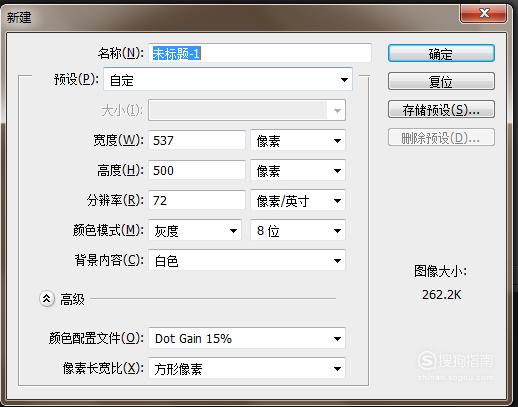Open the 像素/英寸 resolution unit dropdown
Viewport: 518px width, 407px height.
point(298,200)
